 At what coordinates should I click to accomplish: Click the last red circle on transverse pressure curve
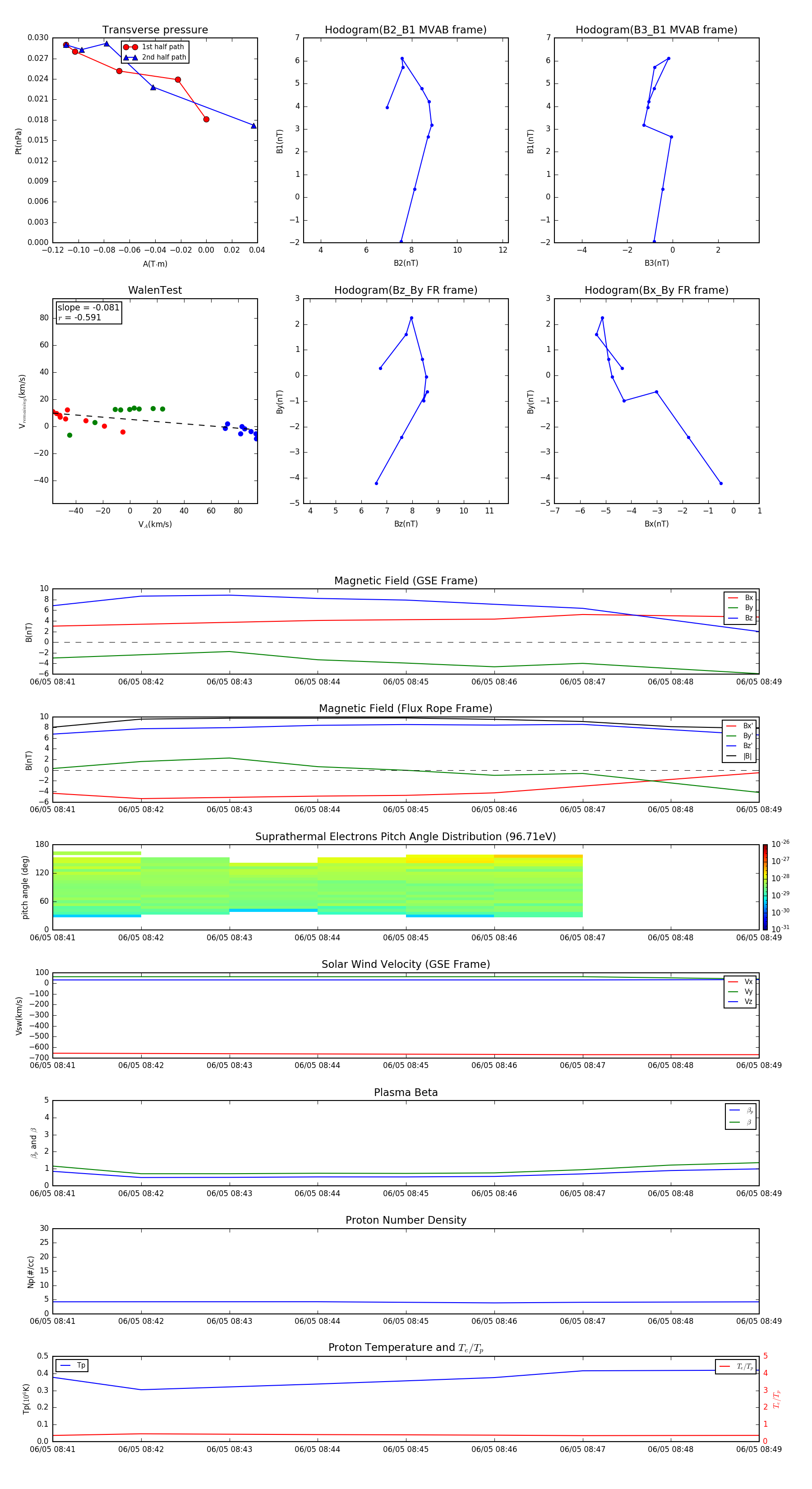(x=206, y=119)
